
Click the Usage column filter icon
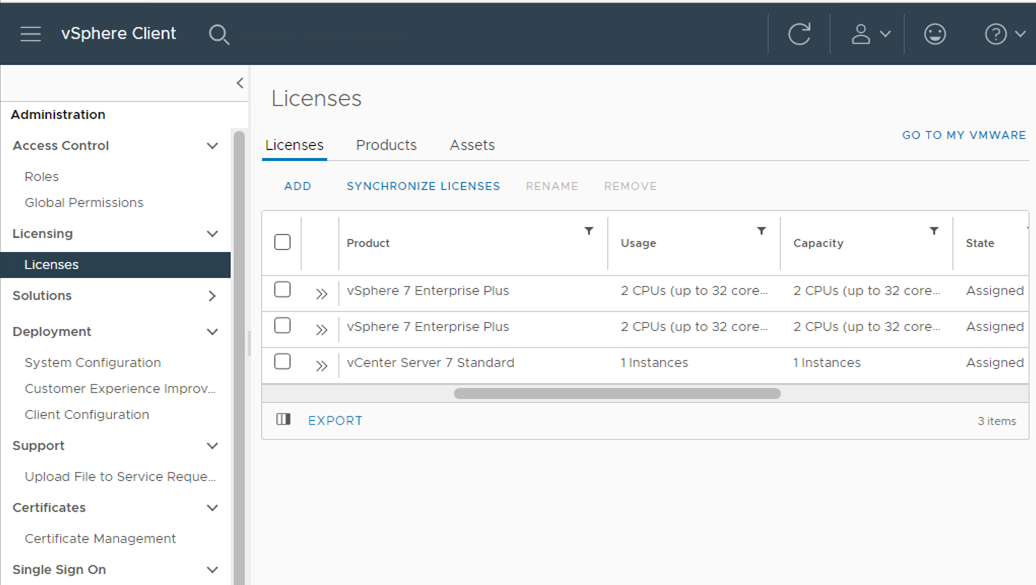[x=761, y=231]
